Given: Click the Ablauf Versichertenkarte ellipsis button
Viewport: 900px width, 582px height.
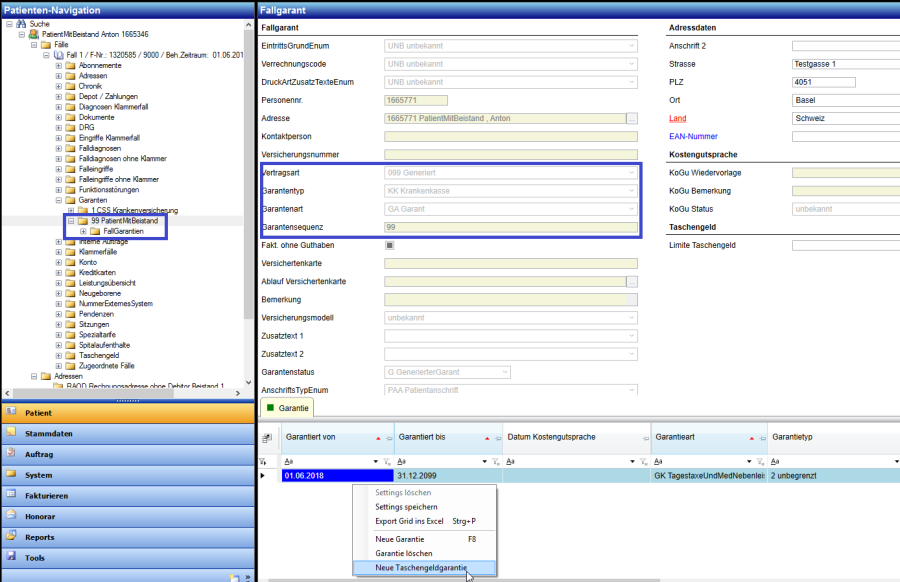Looking at the screenshot, I should click(x=631, y=282).
